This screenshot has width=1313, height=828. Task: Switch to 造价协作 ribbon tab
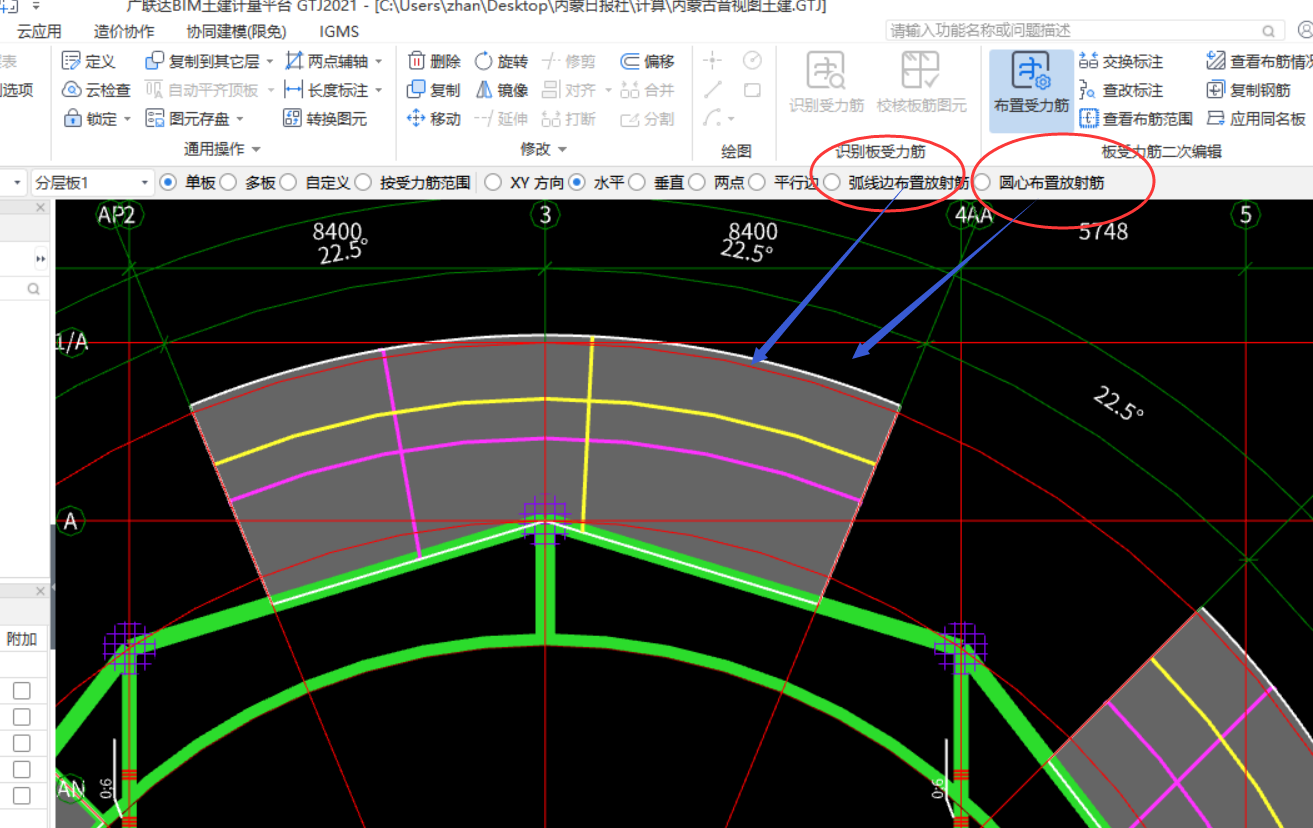point(124,31)
